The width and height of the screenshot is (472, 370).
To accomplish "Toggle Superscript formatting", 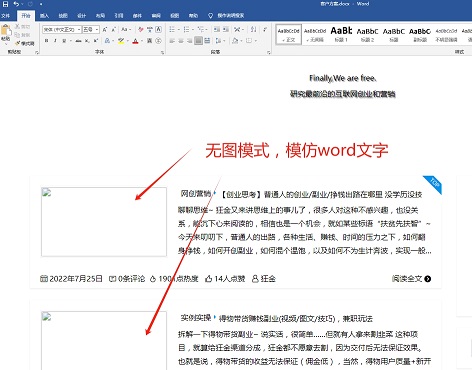I will click(96, 41).
